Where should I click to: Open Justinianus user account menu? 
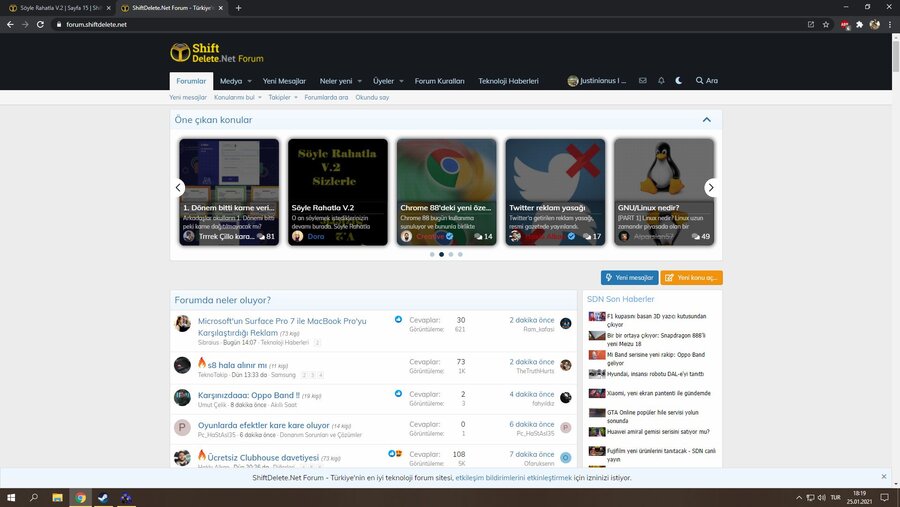(597, 81)
